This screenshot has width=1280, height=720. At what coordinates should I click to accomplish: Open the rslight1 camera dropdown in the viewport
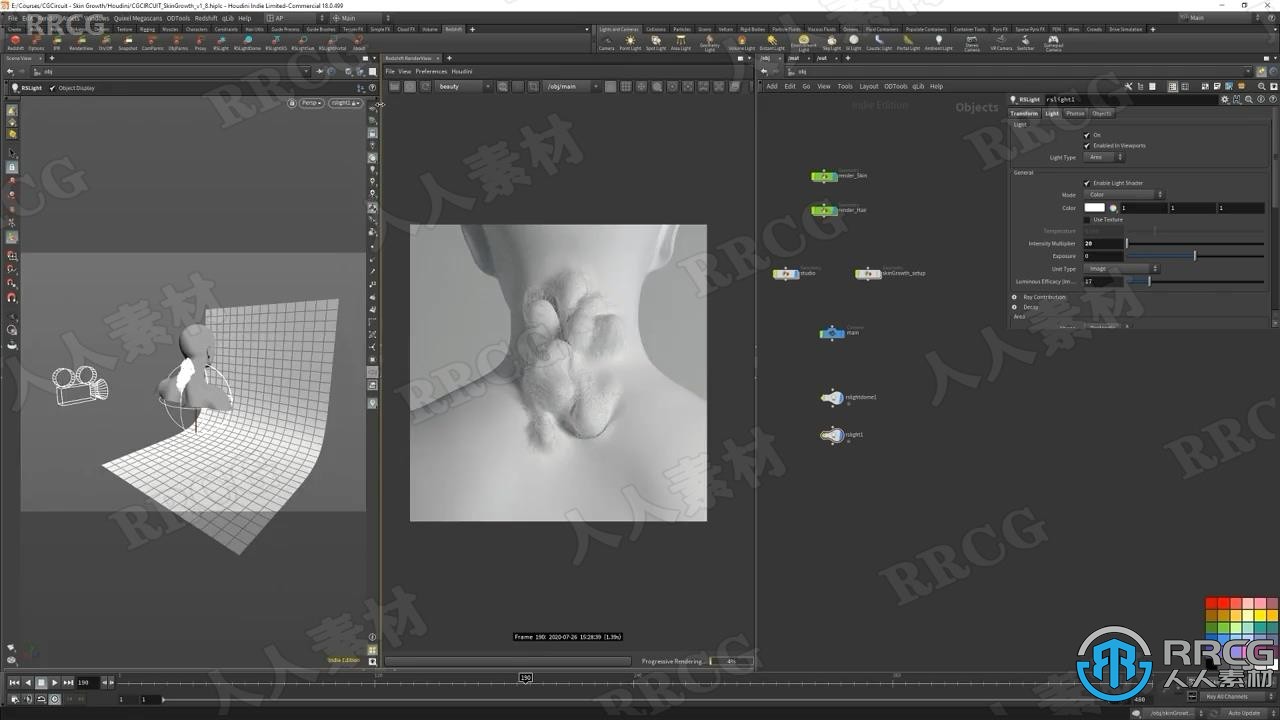tap(345, 103)
